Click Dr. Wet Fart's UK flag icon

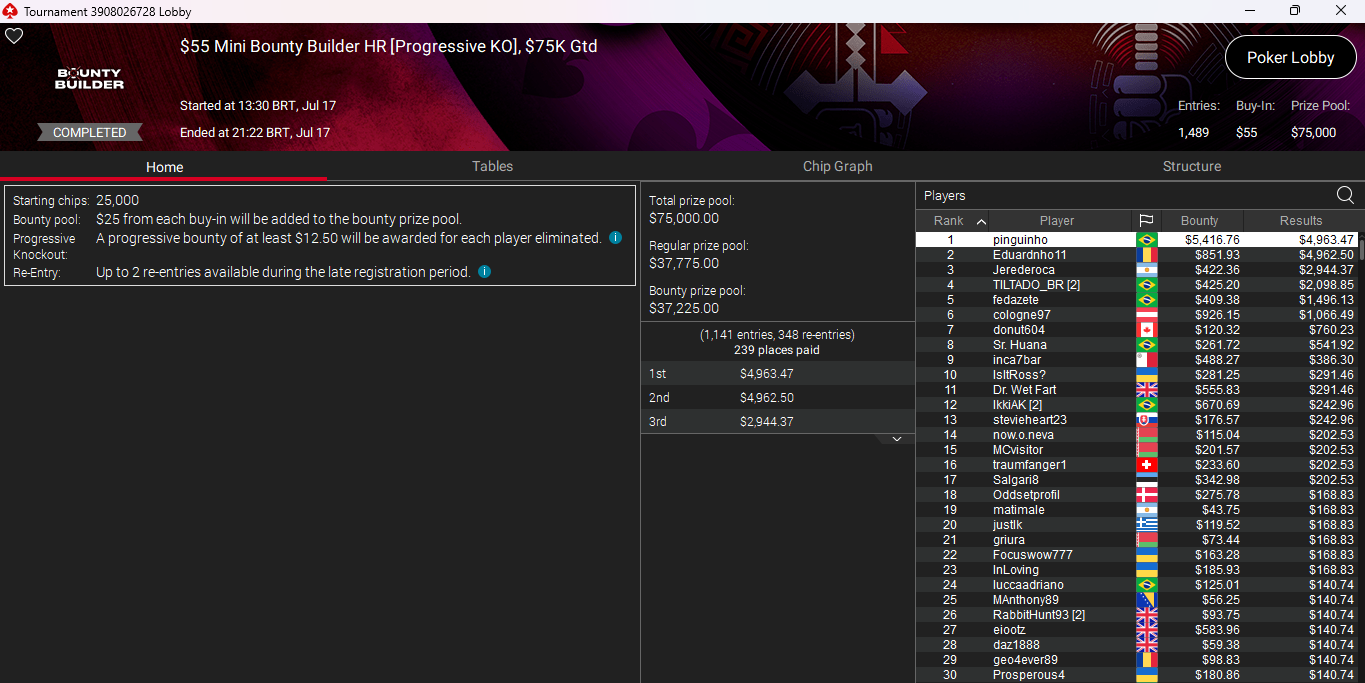1146,390
